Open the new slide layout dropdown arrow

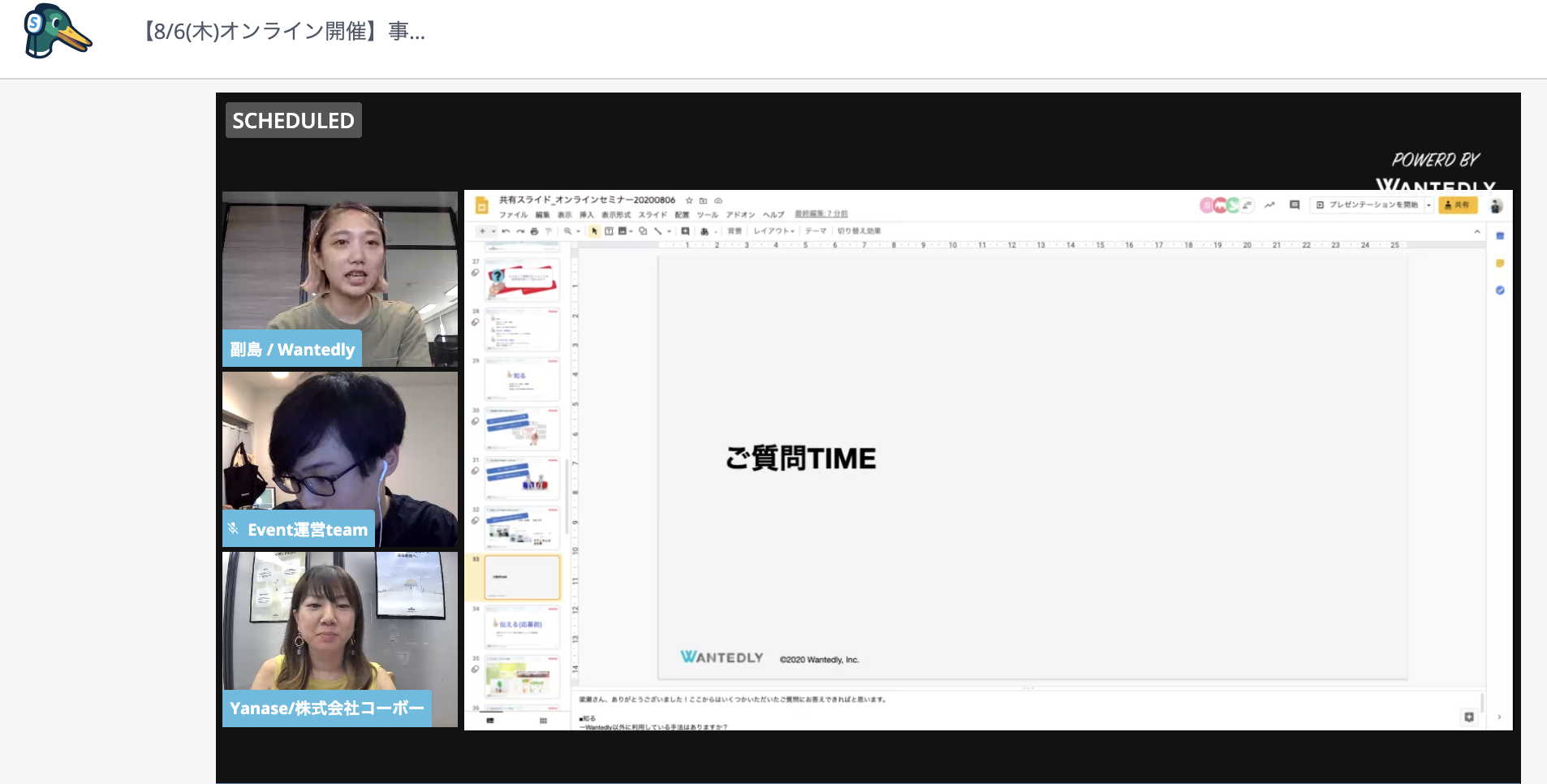tap(493, 231)
